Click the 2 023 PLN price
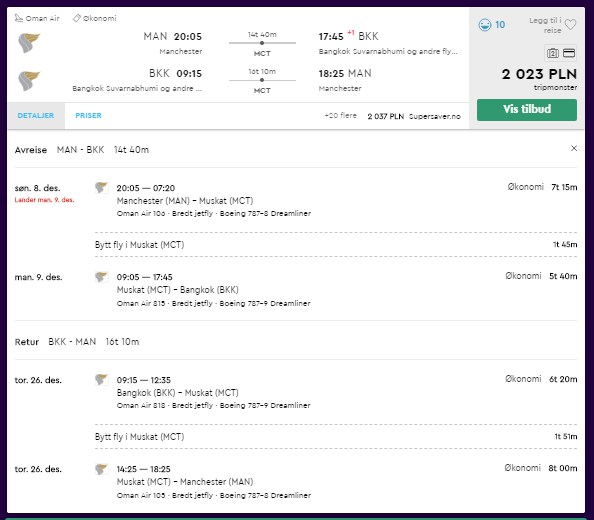Image resolution: width=594 pixels, height=520 pixels. pyautogui.click(x=539, y=74)
